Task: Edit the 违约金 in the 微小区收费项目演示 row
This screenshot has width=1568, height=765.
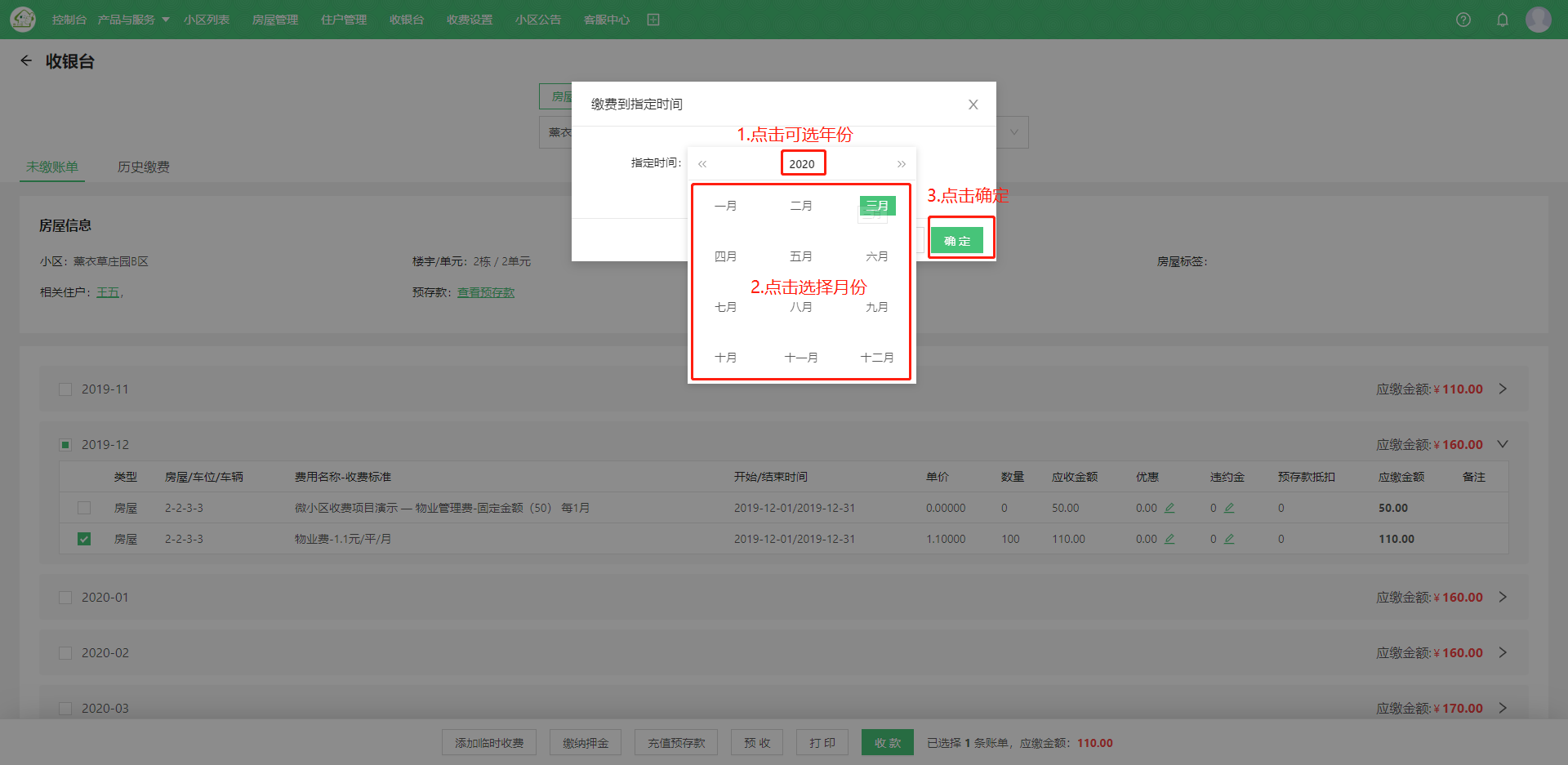Action: (1229, 508)
